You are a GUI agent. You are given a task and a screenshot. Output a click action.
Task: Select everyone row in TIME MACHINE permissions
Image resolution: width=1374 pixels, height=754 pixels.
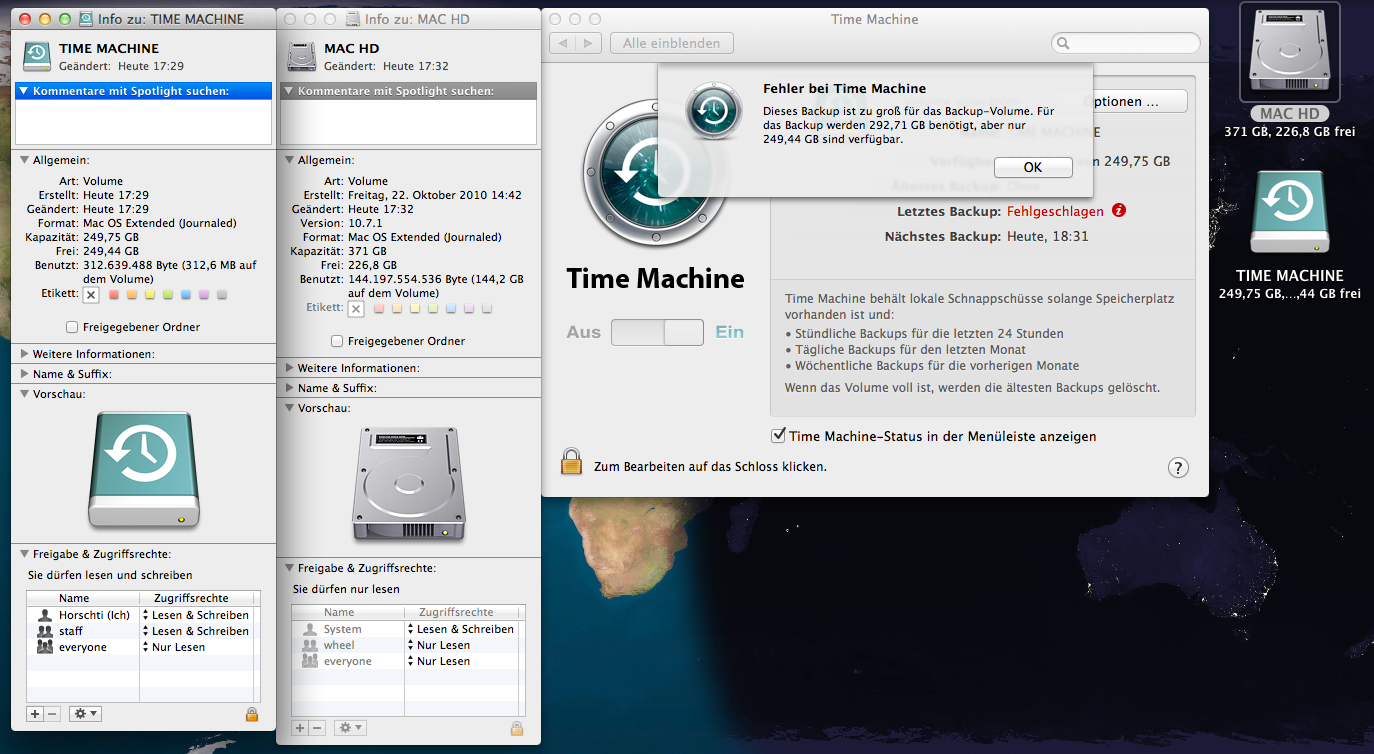[x=144, y=647]
